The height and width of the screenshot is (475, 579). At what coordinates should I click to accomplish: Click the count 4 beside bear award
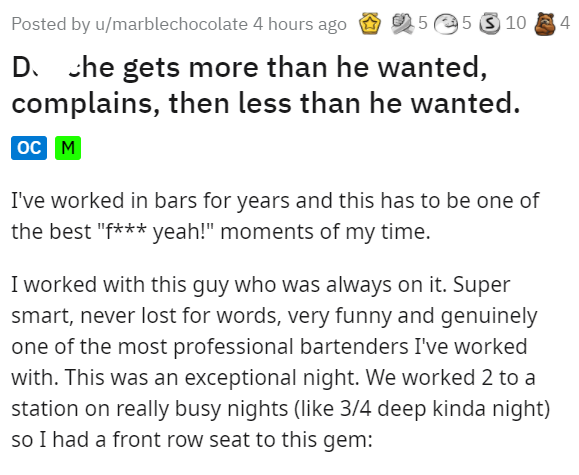565,23
